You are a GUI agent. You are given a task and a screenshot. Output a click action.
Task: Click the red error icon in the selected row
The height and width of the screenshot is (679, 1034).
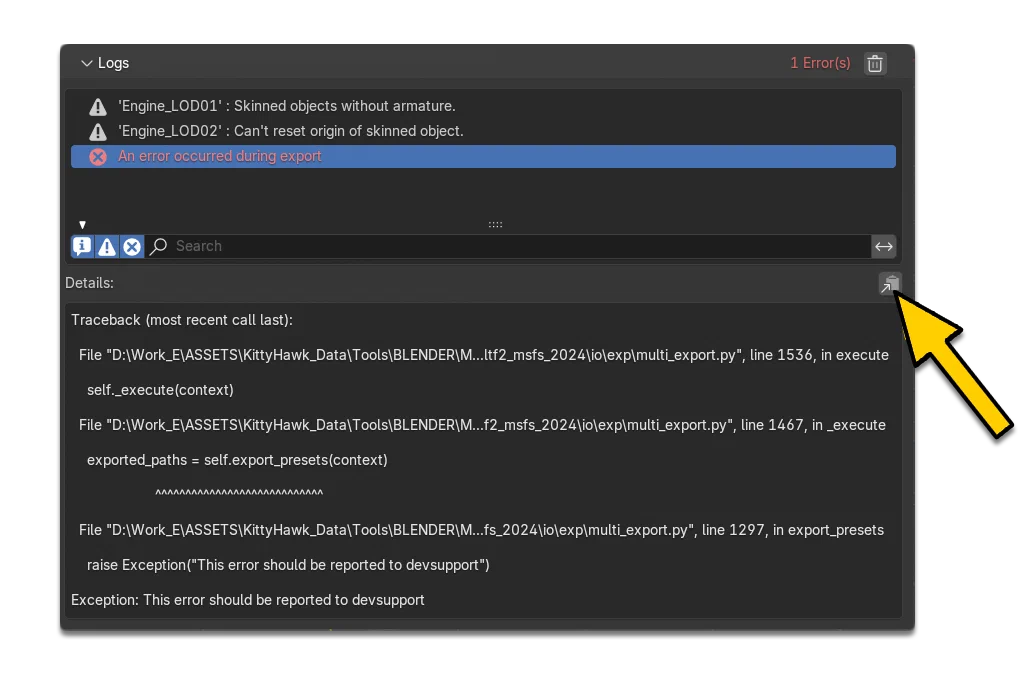pyautogui.click(x=98, y=157)
